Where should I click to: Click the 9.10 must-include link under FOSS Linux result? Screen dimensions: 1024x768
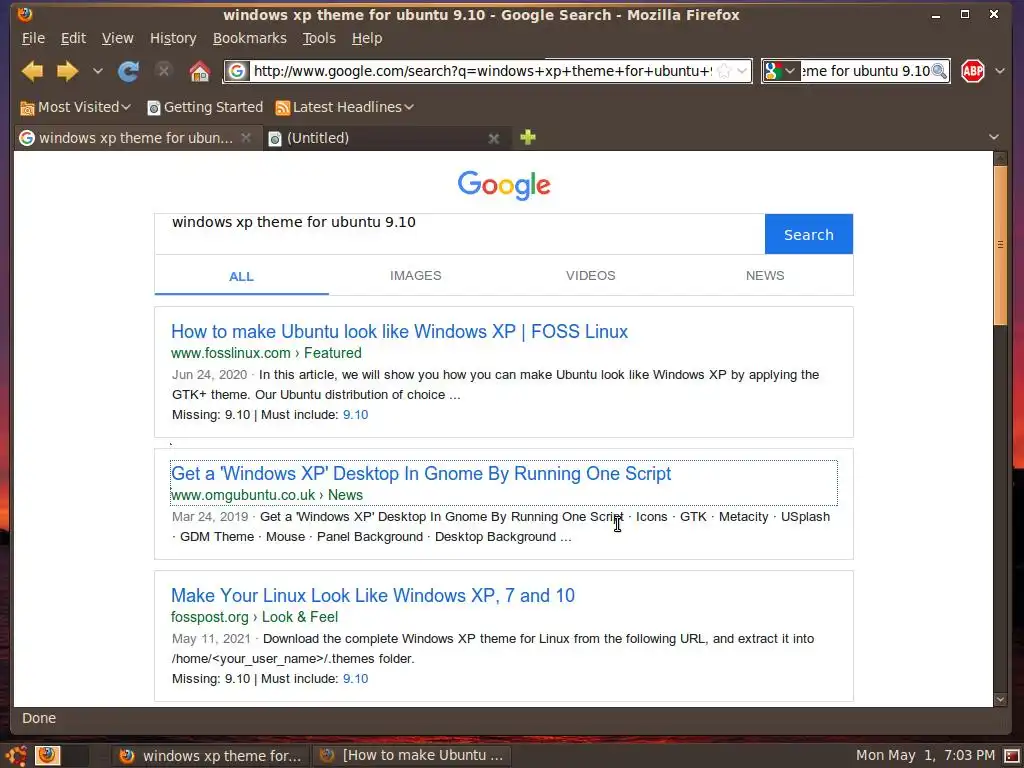(355, 415)
